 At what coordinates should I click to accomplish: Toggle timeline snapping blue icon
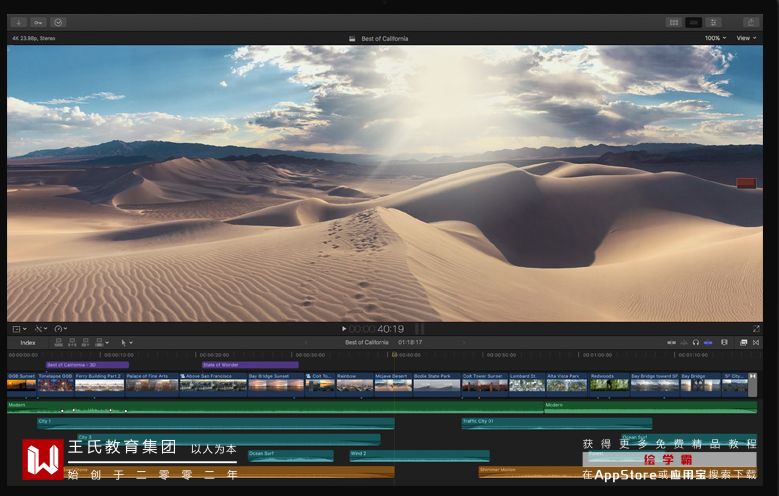tap(708, 342)
